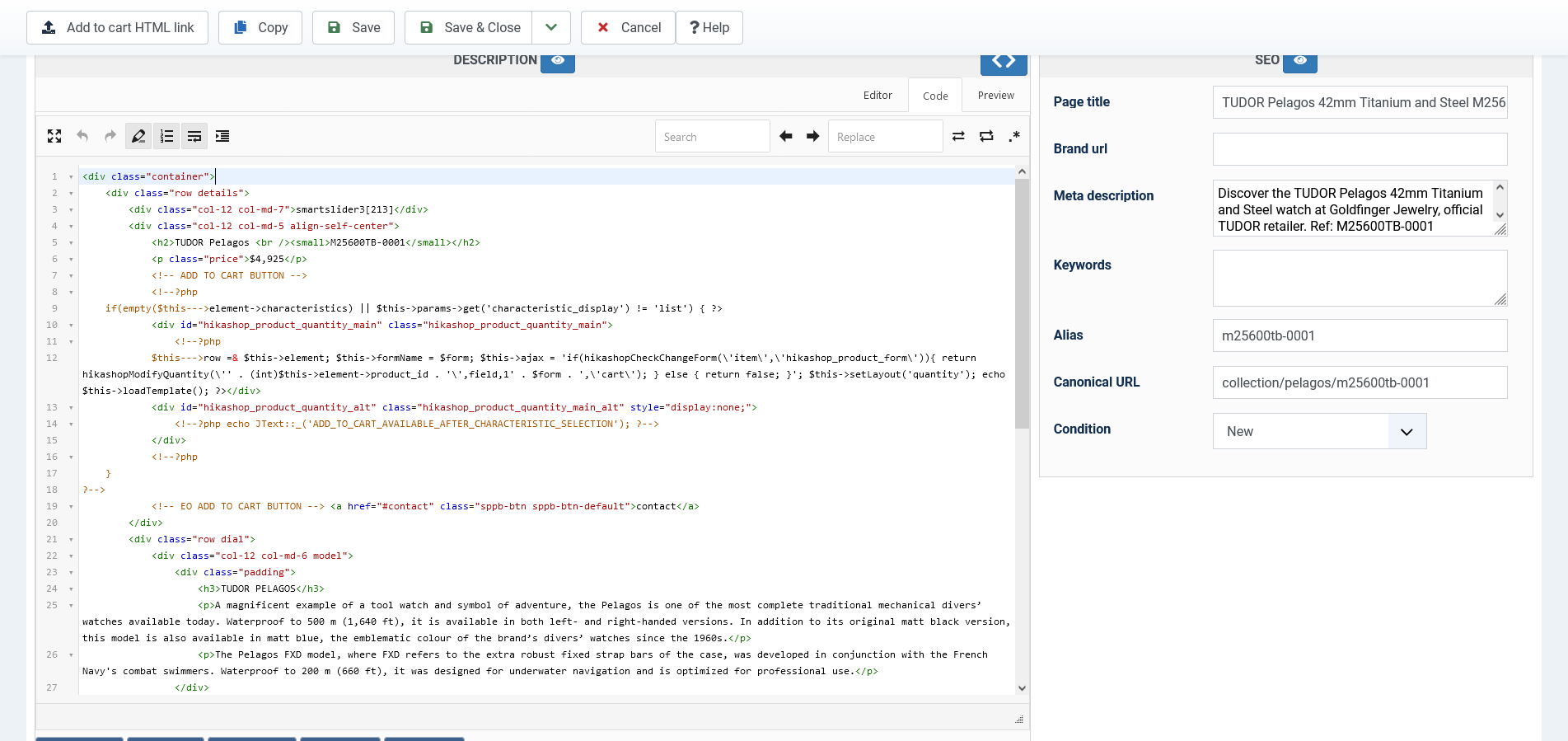
Task: Toggle word wrap in code editor
Action: [x=194, y=136]
